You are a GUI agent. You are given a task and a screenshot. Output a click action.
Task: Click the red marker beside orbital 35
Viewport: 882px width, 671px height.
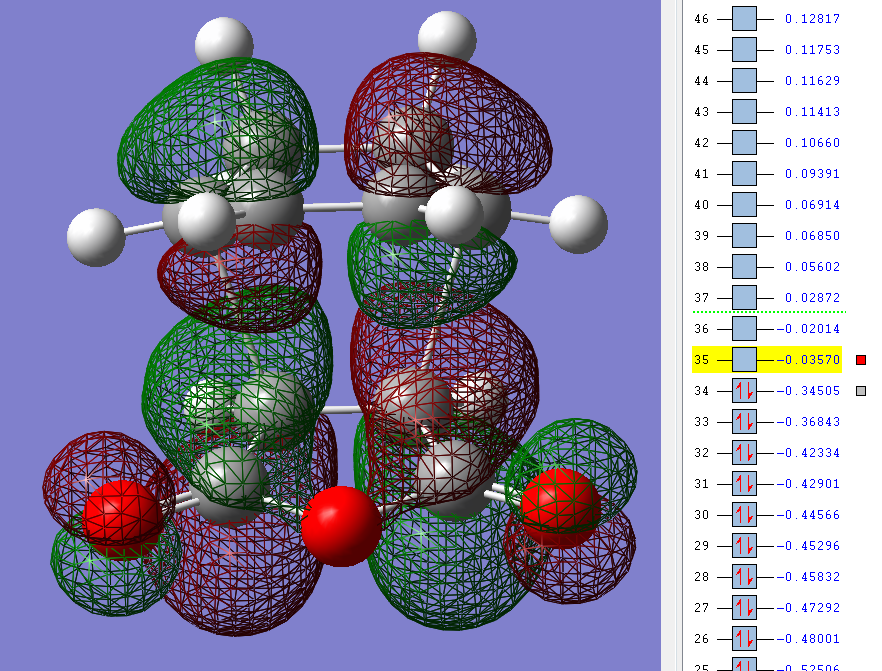click(861, 360)
